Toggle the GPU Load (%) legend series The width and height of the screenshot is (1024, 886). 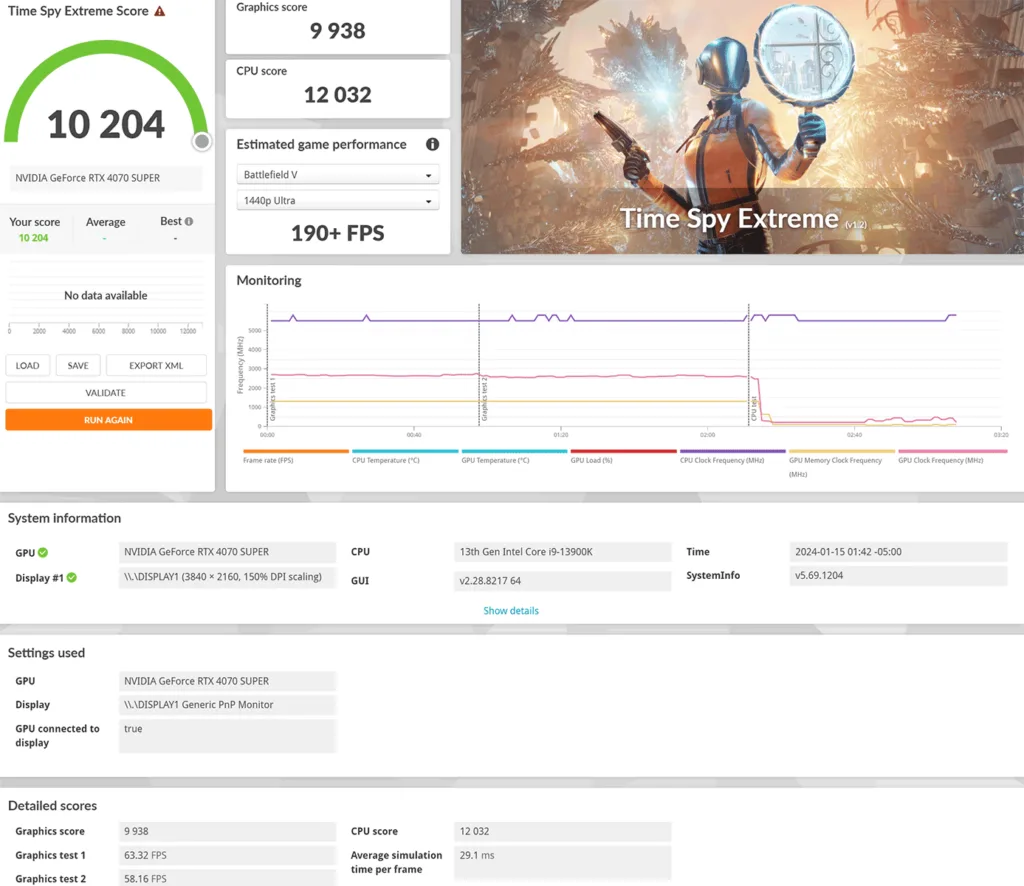tap(623, 456)
